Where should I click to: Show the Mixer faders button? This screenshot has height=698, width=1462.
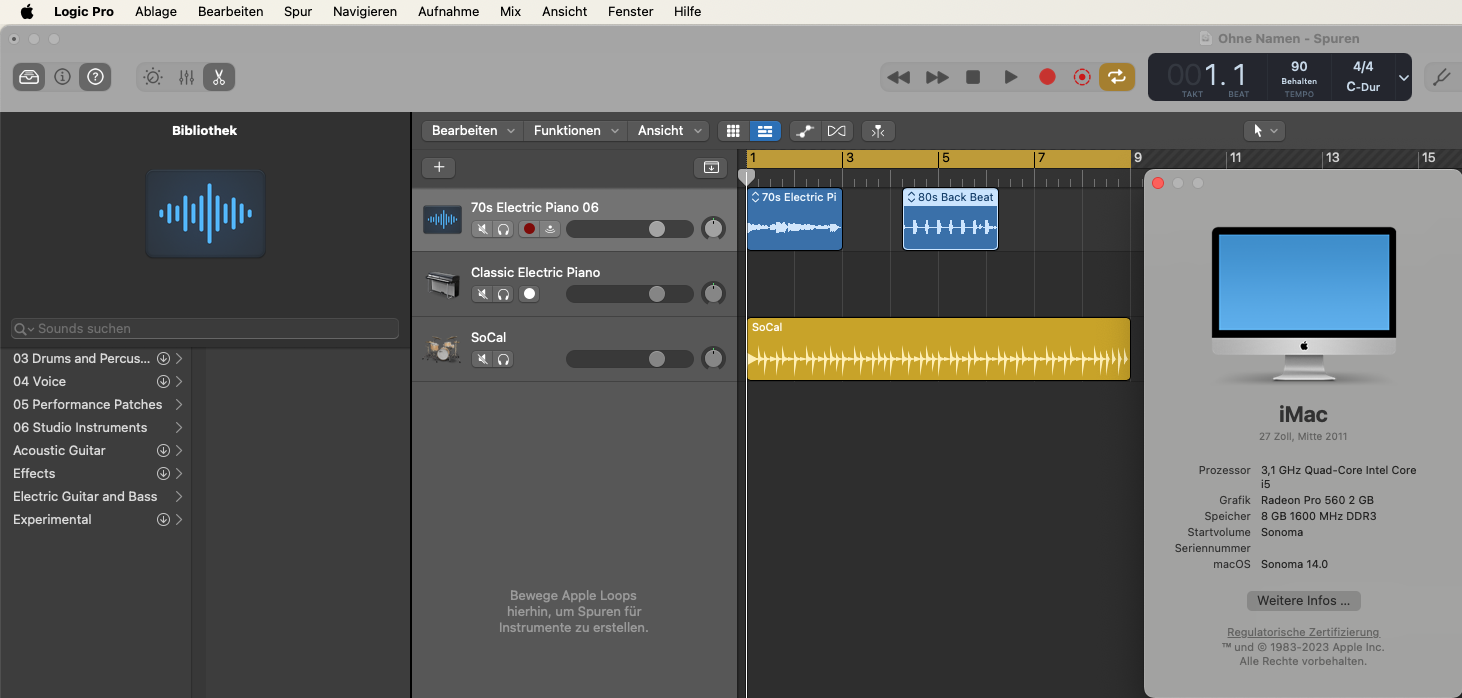point(186,77)
